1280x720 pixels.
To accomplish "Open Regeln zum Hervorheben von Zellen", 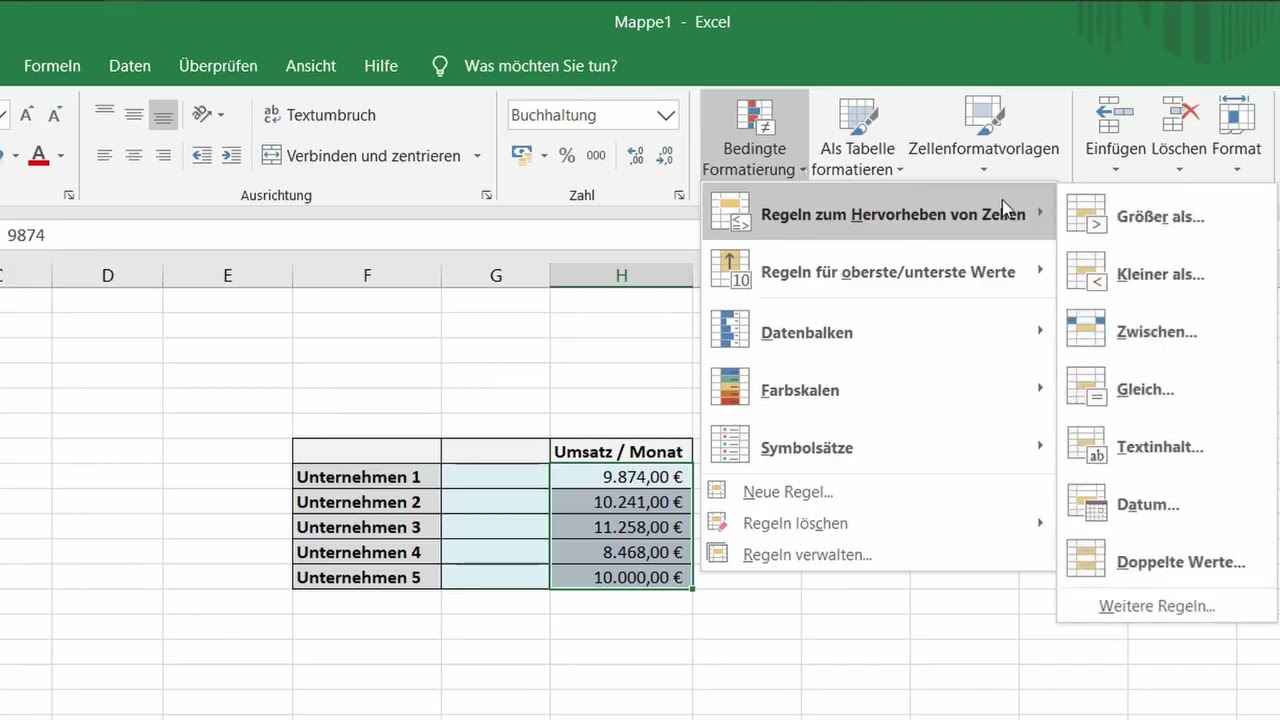I will coord(878,213).
